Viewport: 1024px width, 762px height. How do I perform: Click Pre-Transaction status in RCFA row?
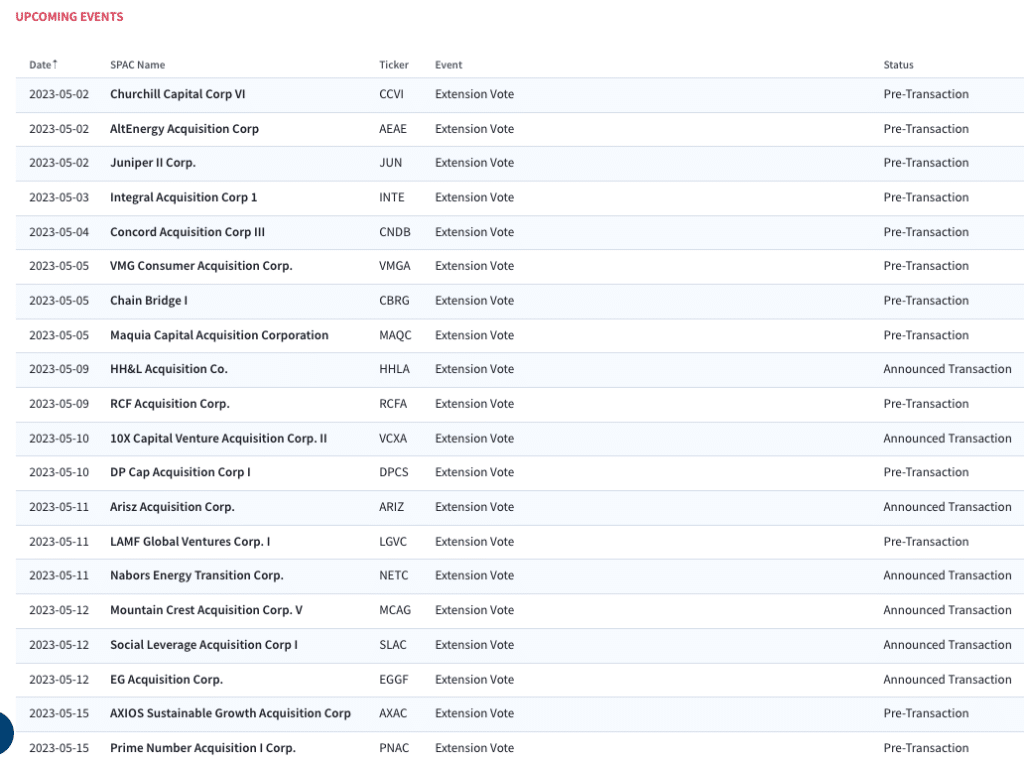pyautogui.click(x=926, y=404)
